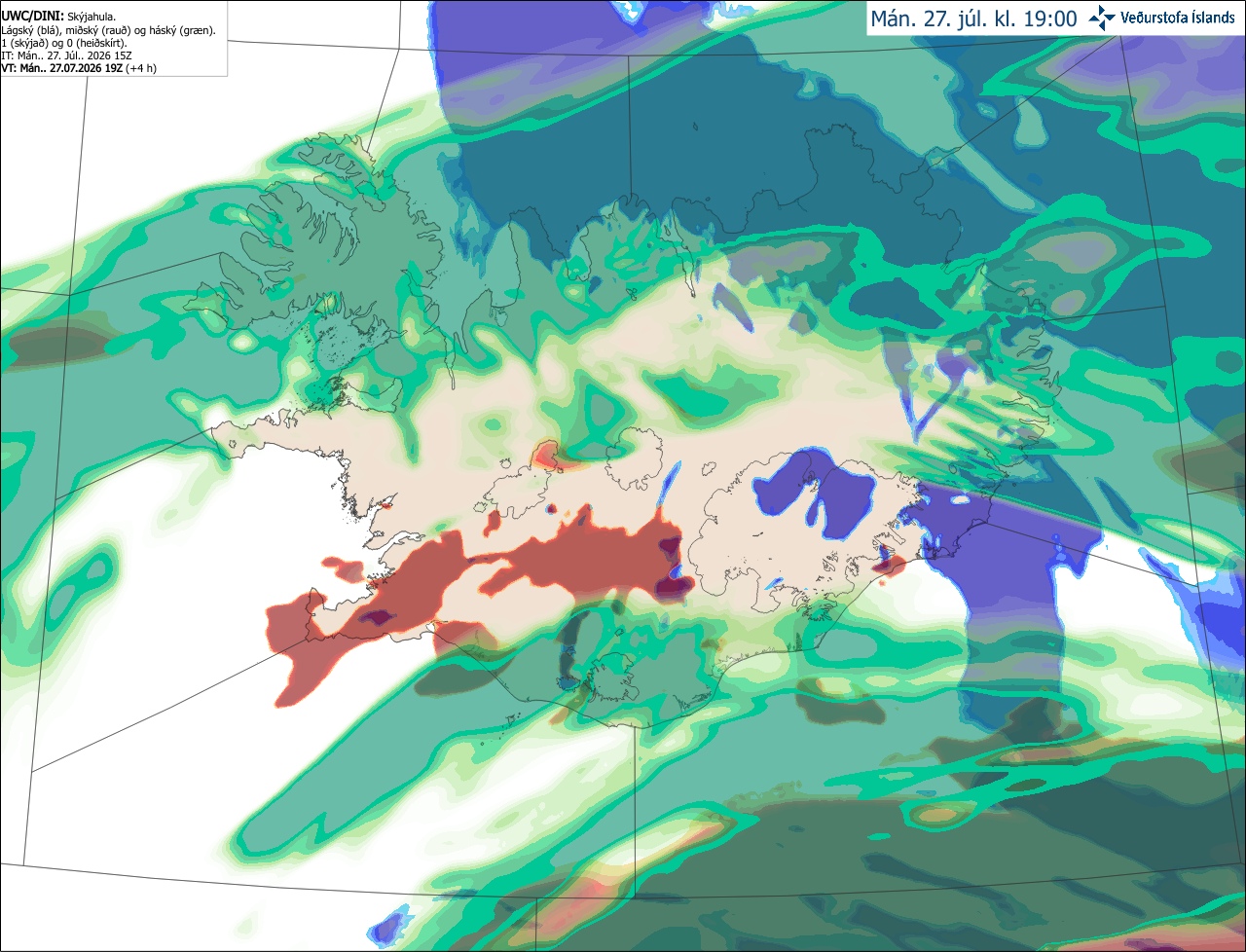1246x952 pixels.
Task: Click the Veðurstofa Íslands text label
Action: tap(1178, 18)
